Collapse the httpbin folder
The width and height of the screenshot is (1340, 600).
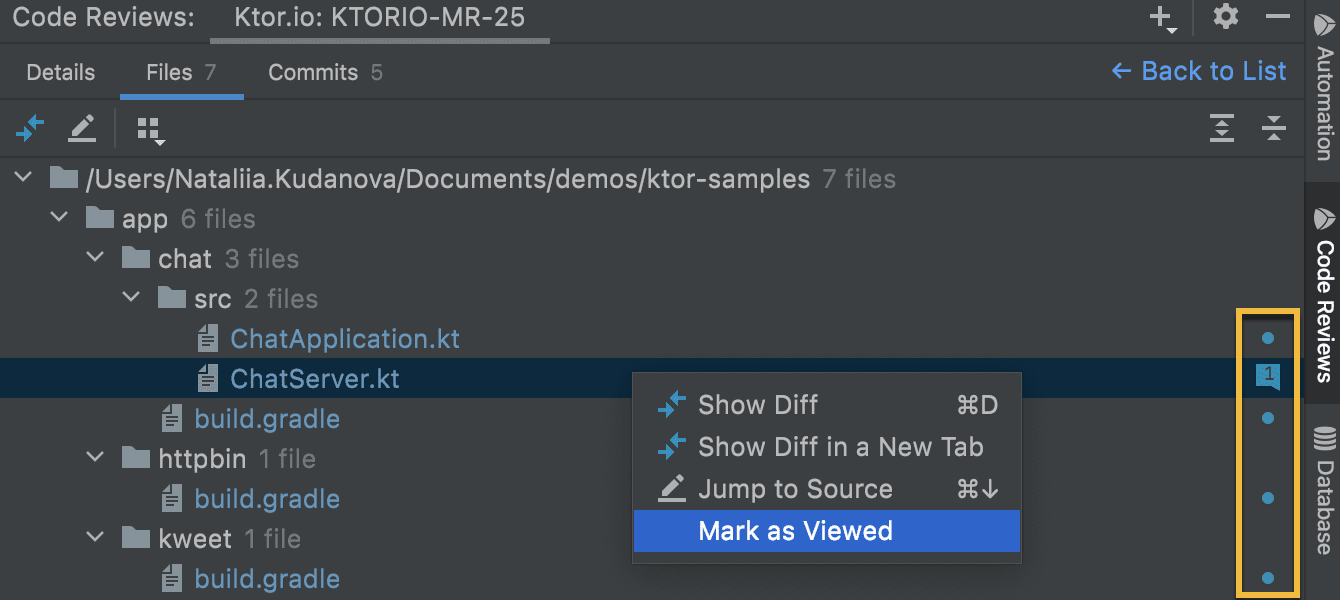95,458
